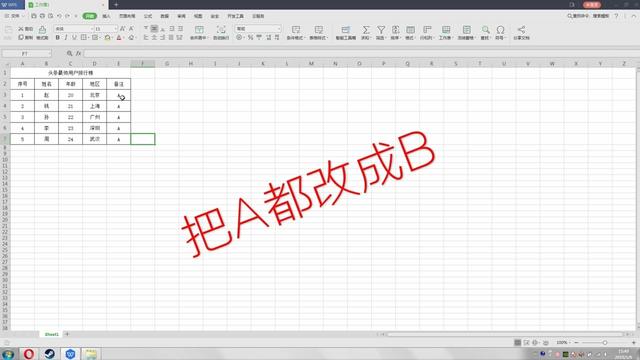Select the Sheet1 worksheet tab

tap(51, 334)
